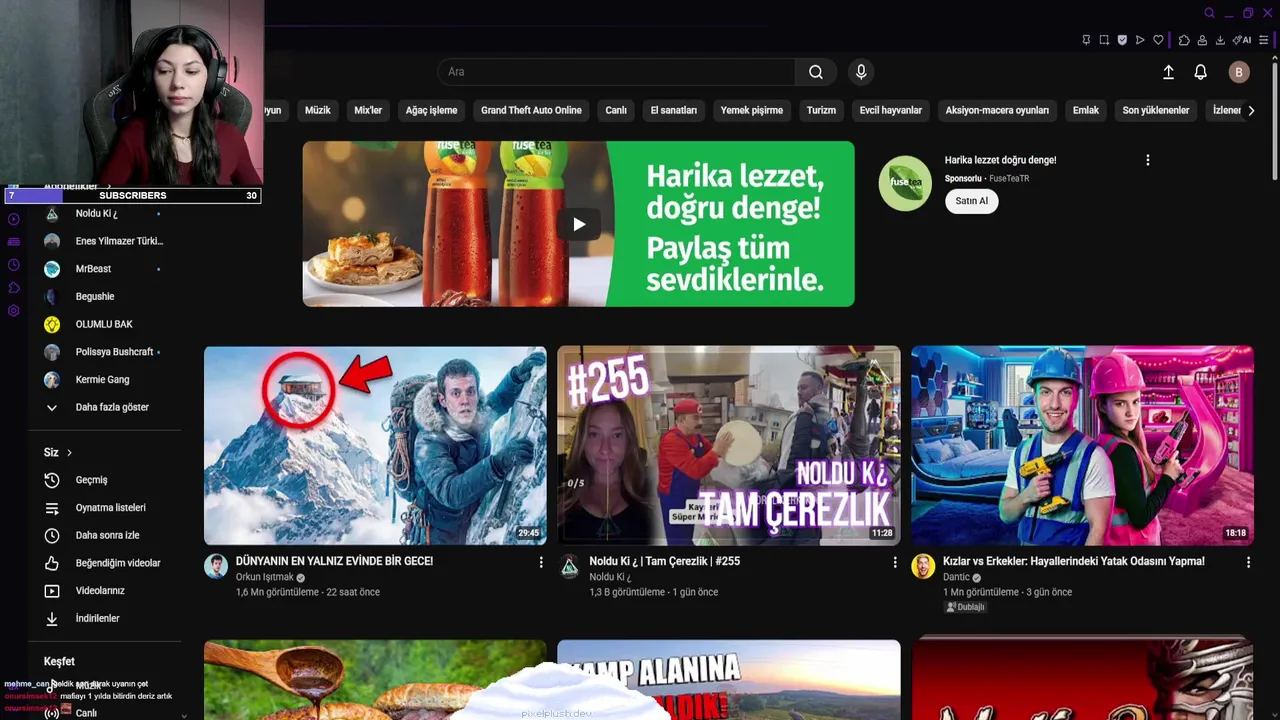Play the FuseTea ad video
Screen dimensions: 1280x720
coord(579,224)
